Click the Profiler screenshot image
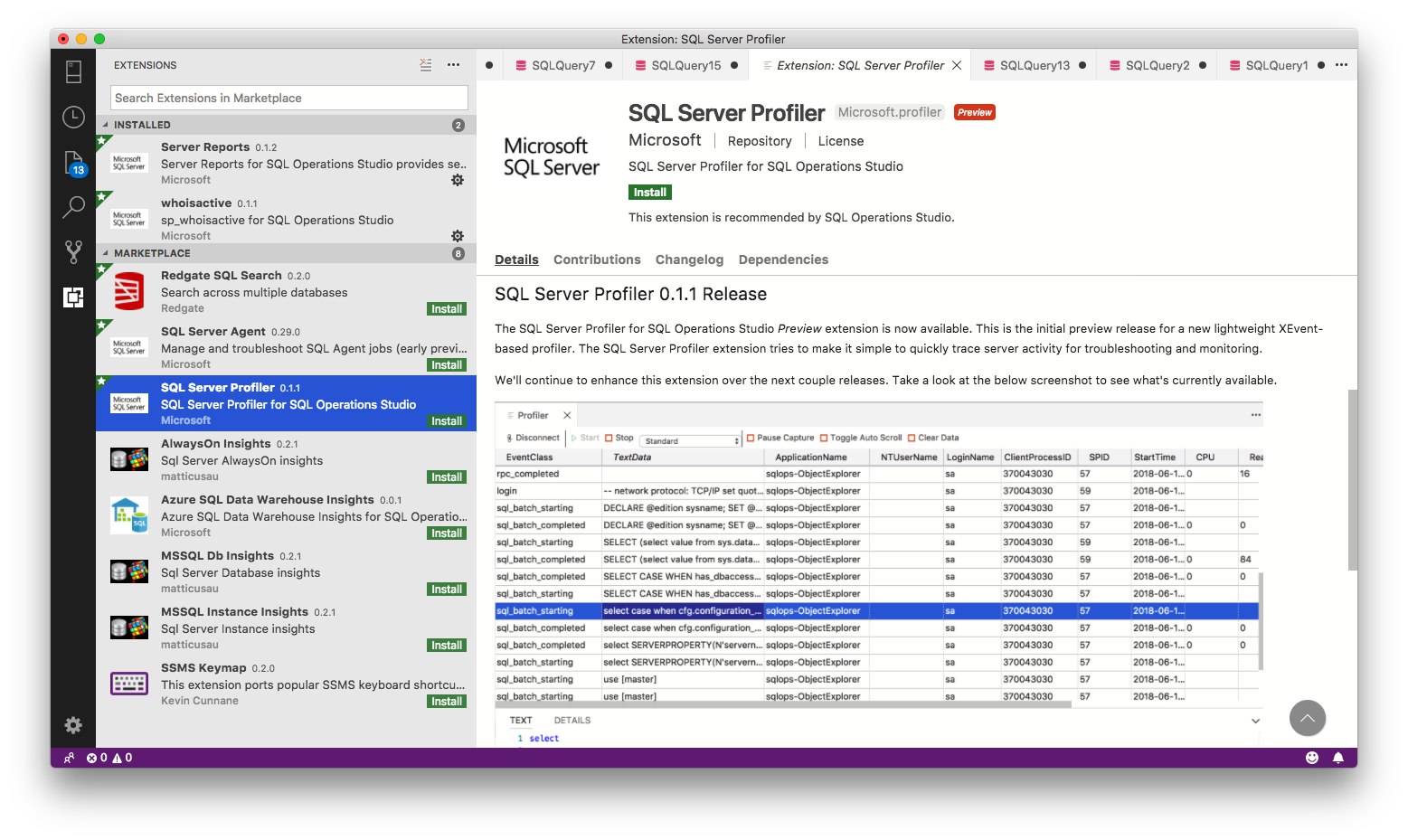 pos(879,574)
